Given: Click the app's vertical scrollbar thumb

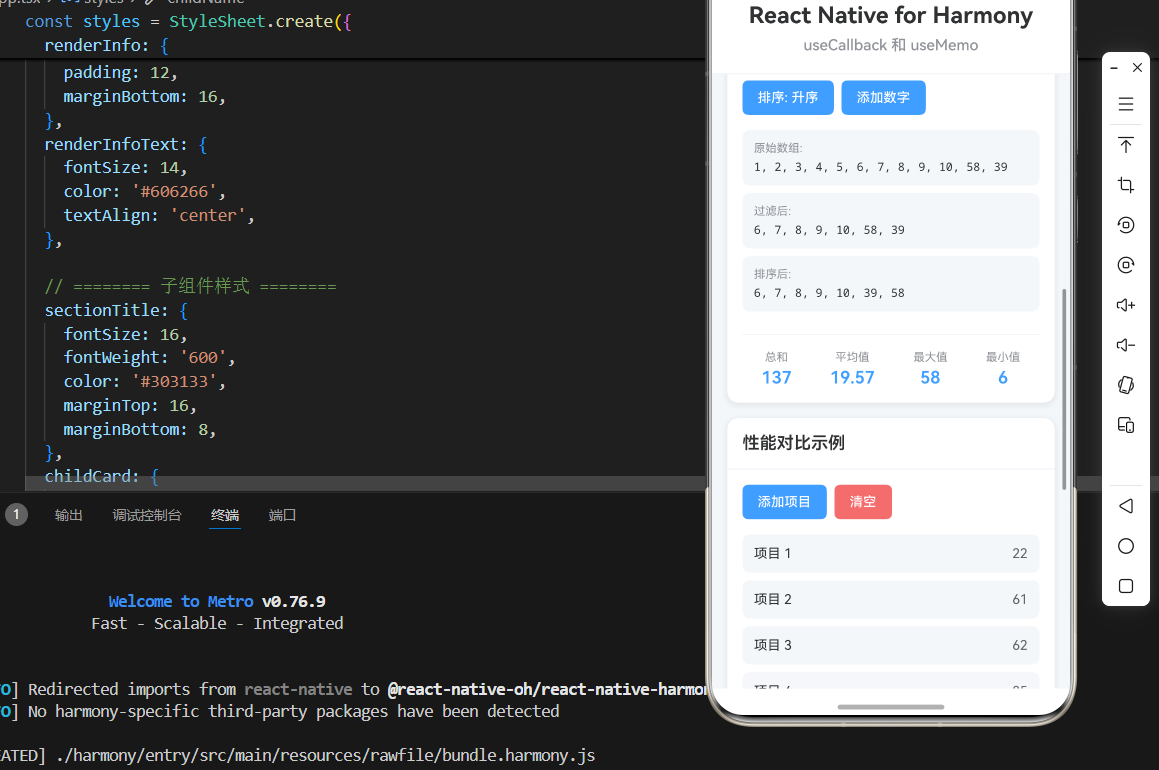Looking at the screenshot, I should pyautogui.click(x=1064, y=389).
